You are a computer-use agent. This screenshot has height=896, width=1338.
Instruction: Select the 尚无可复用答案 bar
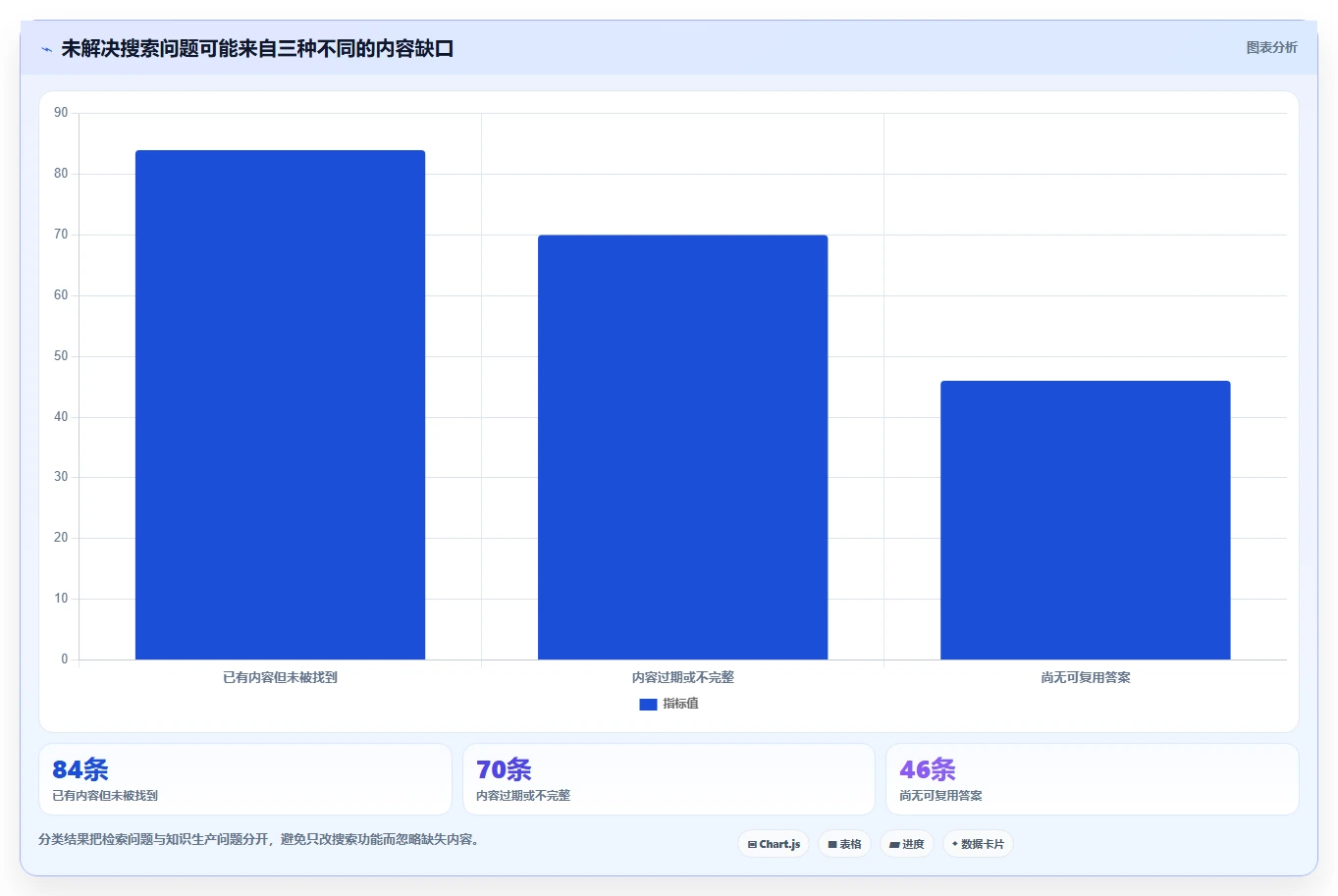click(x=1085, y=520)
